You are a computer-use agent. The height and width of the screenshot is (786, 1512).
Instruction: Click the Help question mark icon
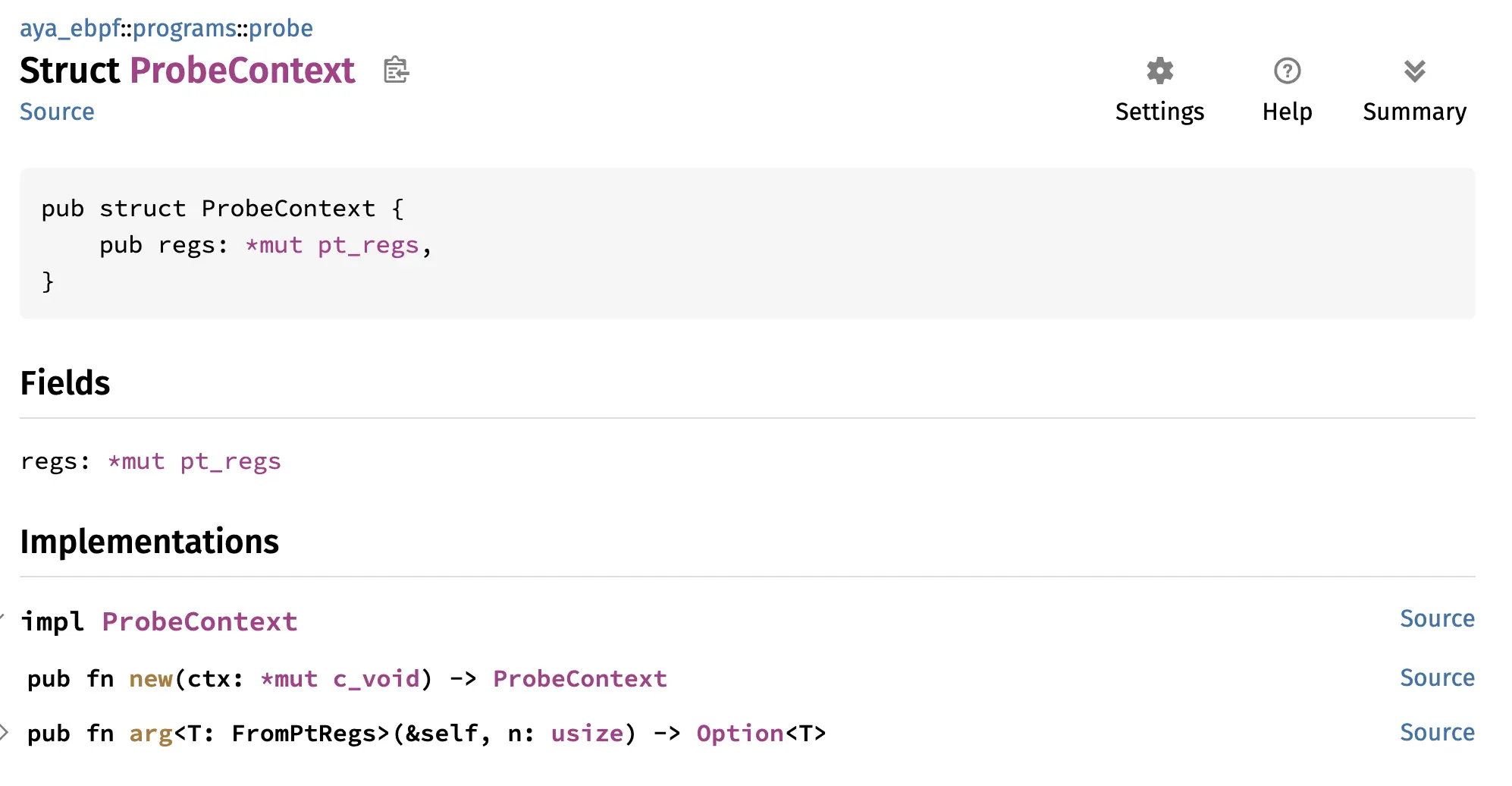(1287, 71)
